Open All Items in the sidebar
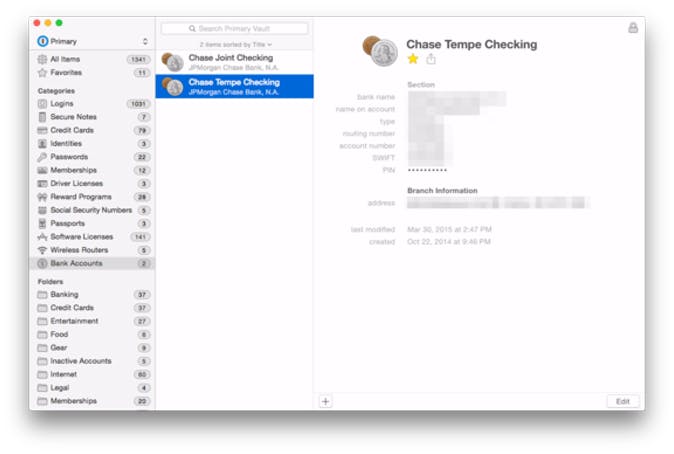 (x=92, y=59)
